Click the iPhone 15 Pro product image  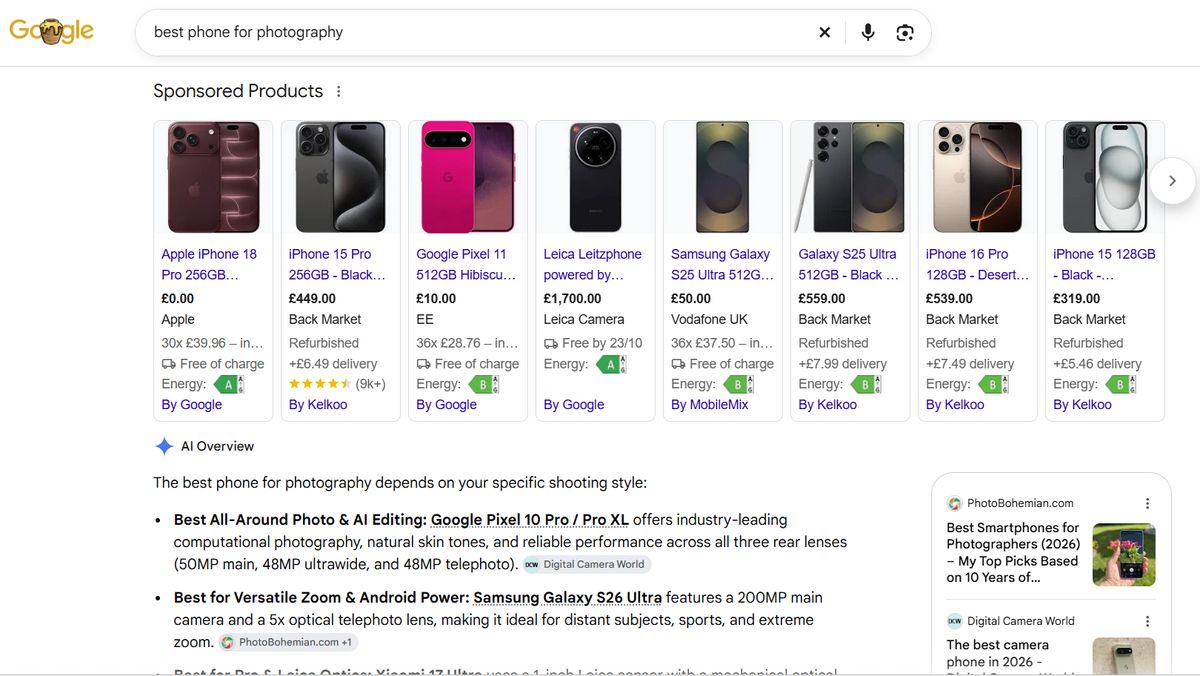click(x=340, y=177)
